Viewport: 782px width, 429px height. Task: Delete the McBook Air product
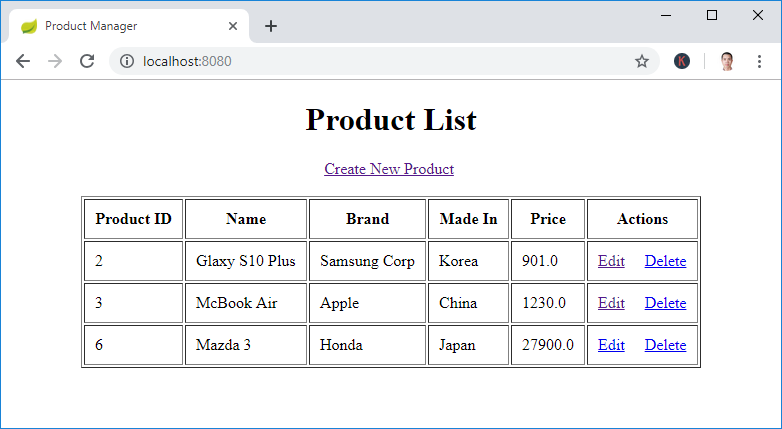click(665, 303)
